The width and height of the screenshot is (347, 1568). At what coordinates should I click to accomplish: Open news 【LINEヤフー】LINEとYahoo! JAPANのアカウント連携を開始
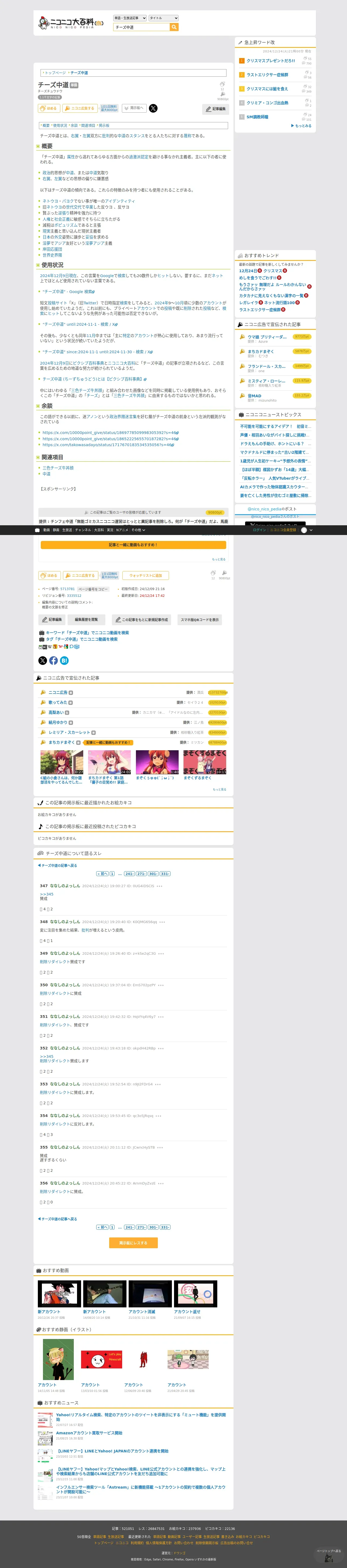point(112,1451)
